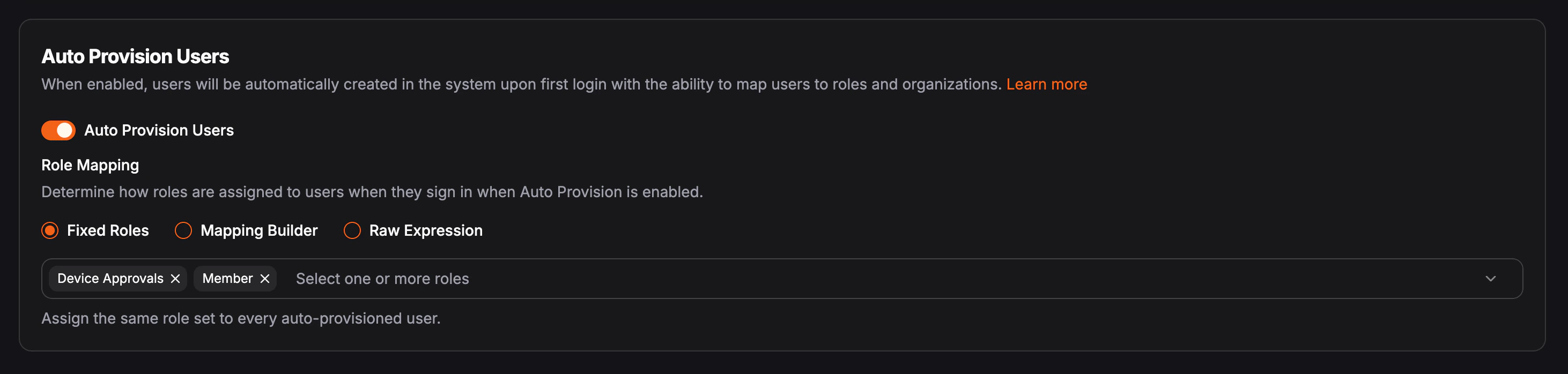Click the 'Assign the same role set' helper text
The width and height of the screenshot is (1568, 374).
241,318
